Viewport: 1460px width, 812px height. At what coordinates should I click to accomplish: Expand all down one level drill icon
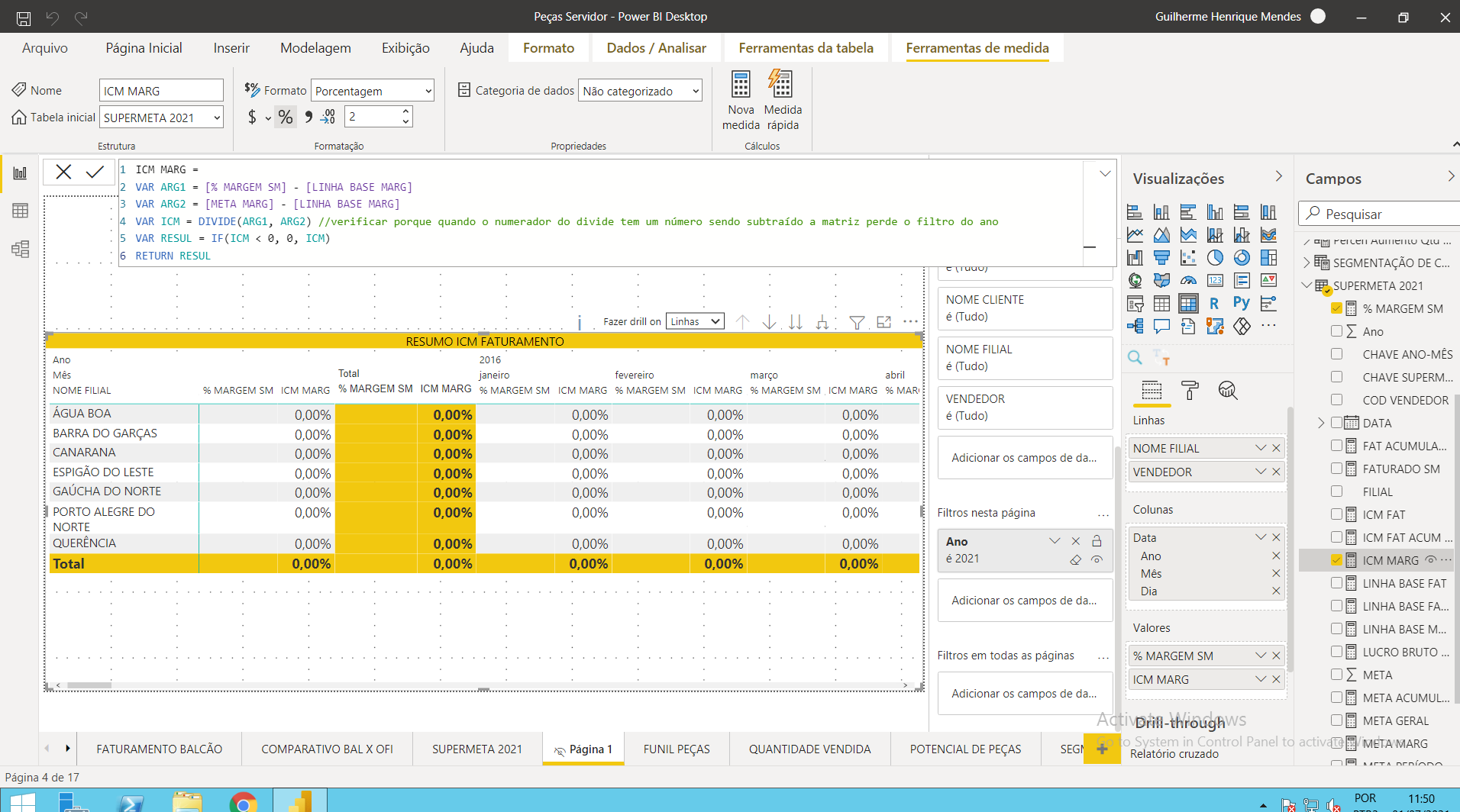(x=822, y=322)
